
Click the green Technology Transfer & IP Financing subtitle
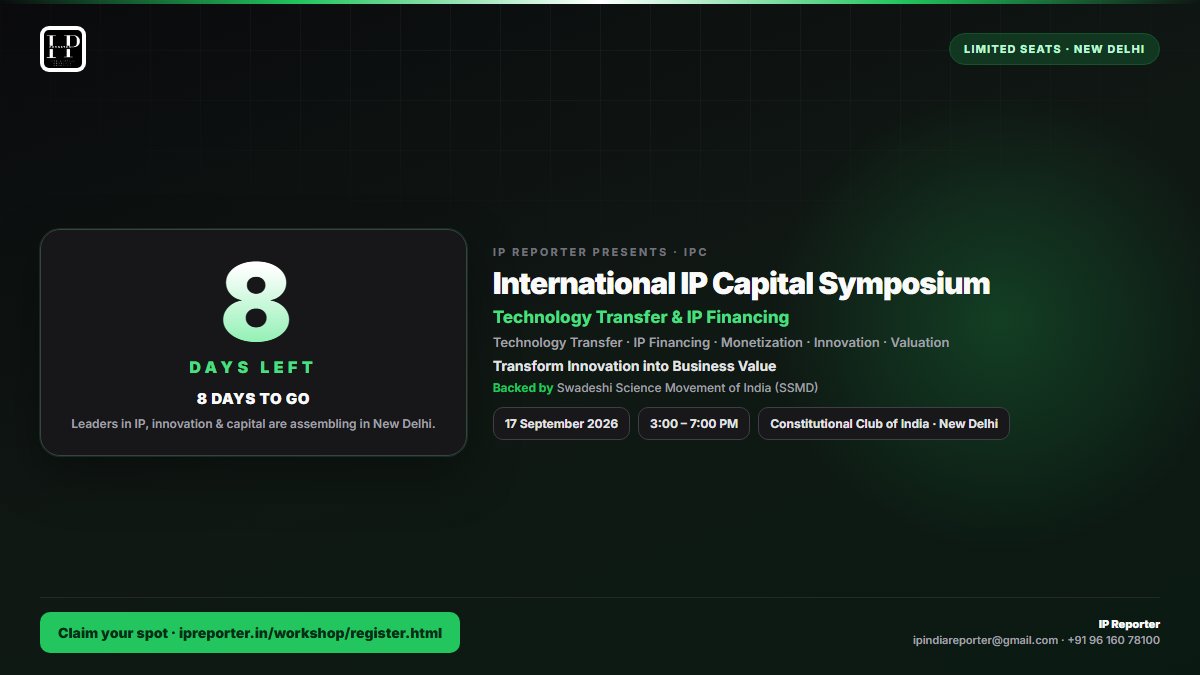pos(641,317)
